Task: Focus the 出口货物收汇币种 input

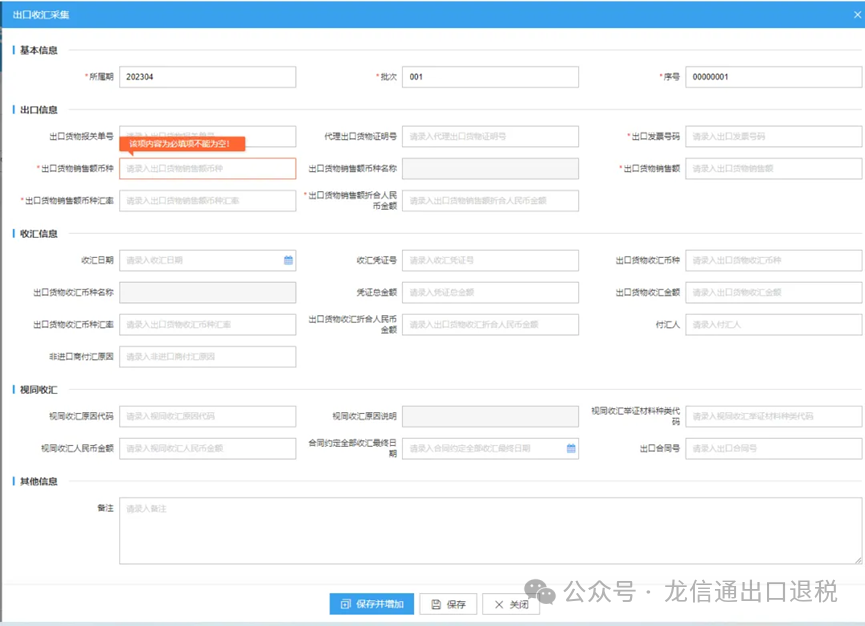Action: coord(773,260)
